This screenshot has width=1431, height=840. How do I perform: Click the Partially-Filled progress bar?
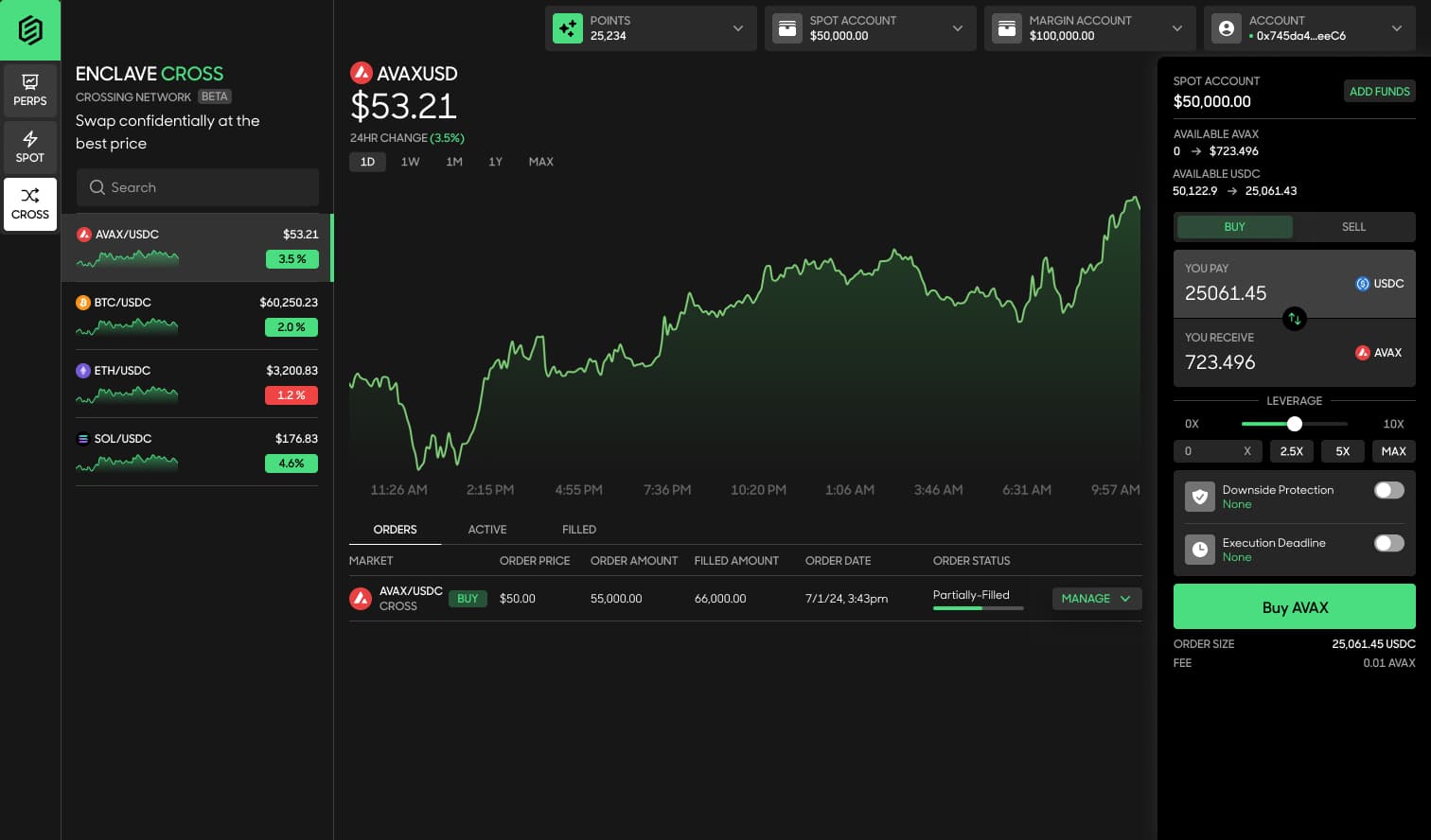tap(979, 608)
